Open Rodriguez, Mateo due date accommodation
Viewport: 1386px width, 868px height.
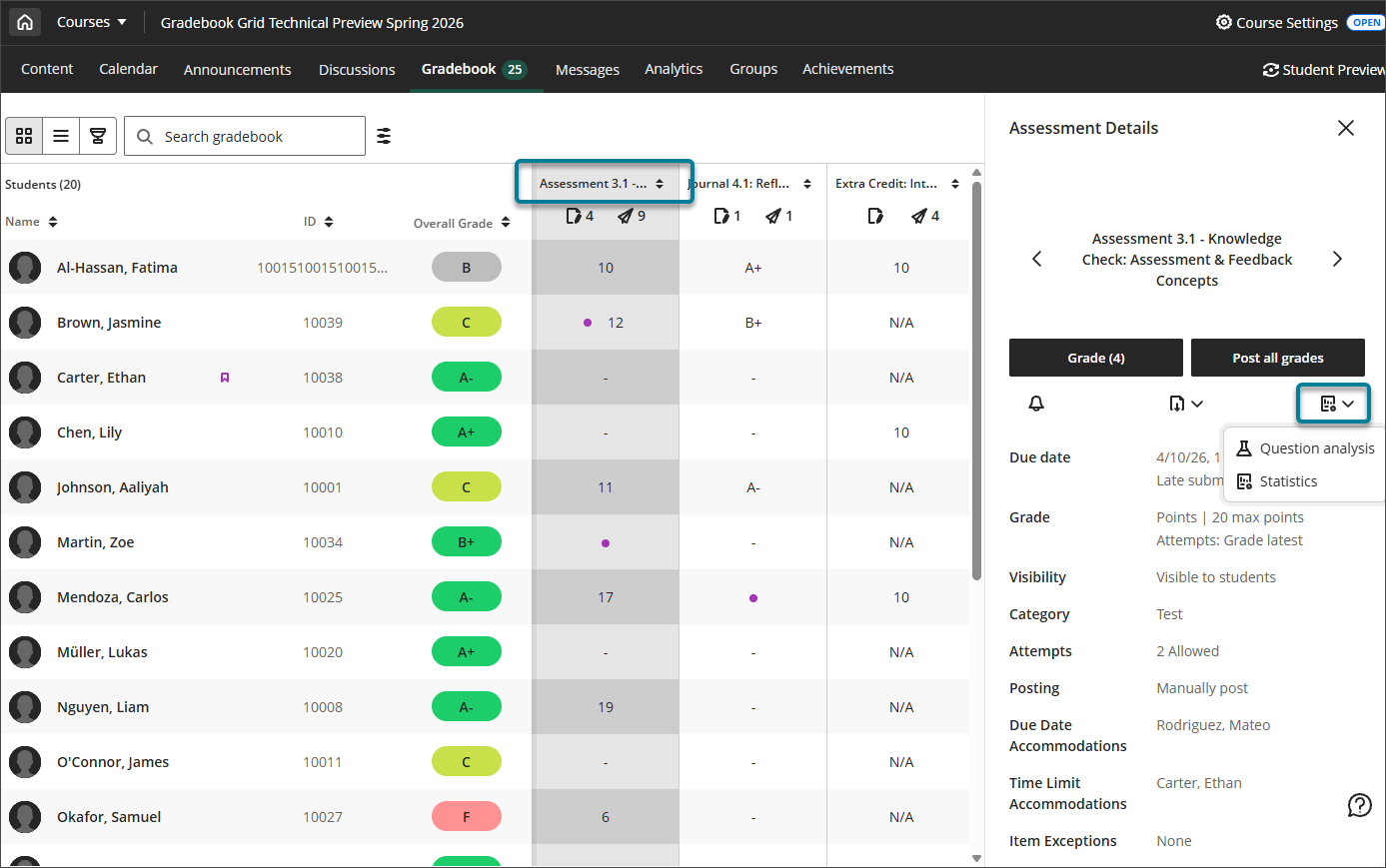point(1213,725)
